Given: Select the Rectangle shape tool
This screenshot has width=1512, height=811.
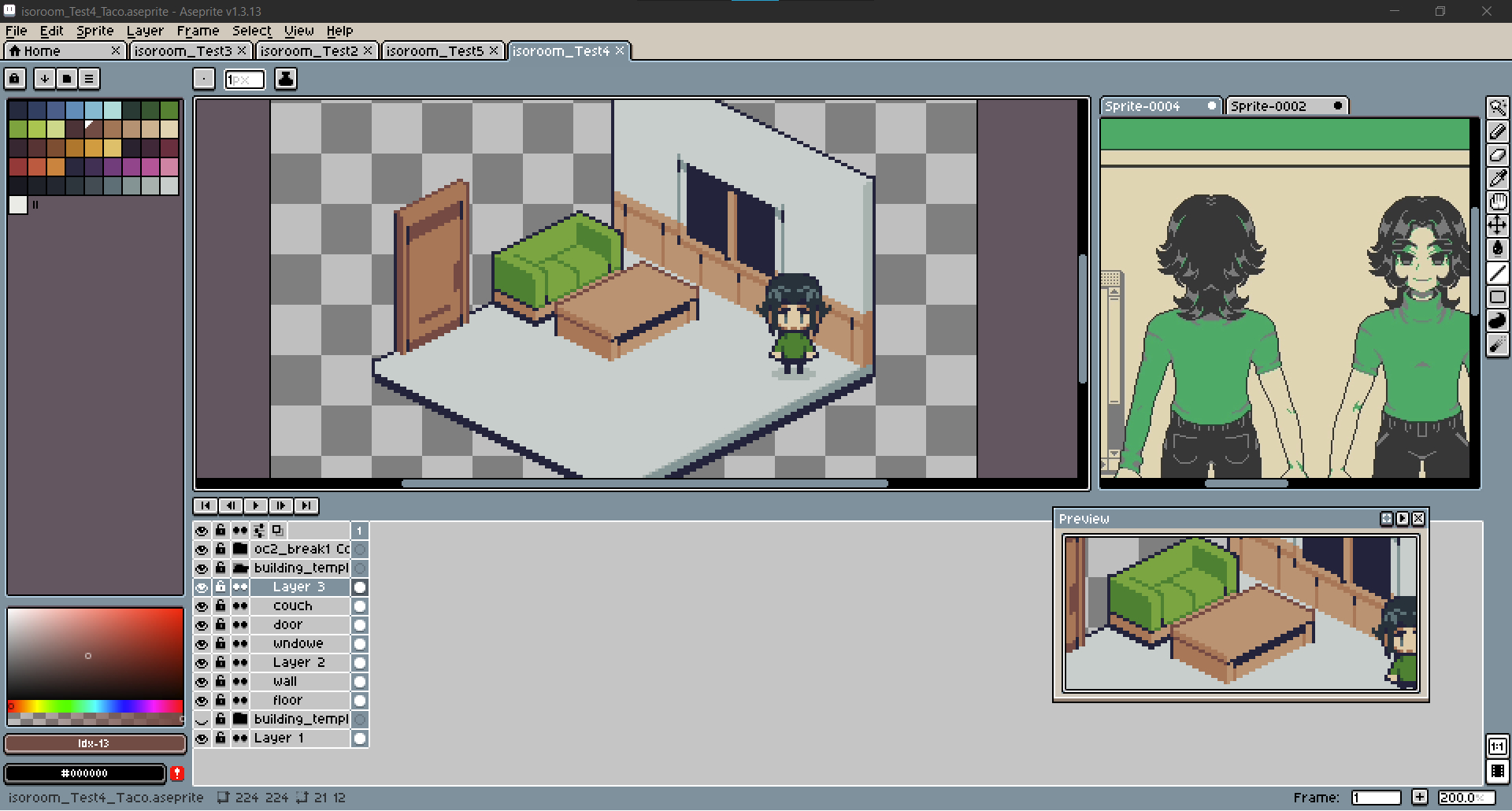Looking at the screenshot, I should click(x=1497, y=297).
